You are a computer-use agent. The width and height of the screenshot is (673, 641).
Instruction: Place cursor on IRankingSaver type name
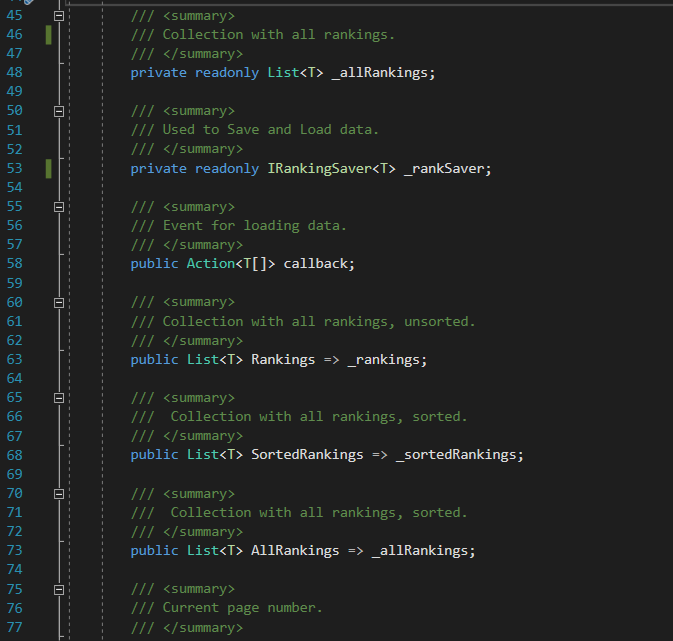tap(318, 169)
